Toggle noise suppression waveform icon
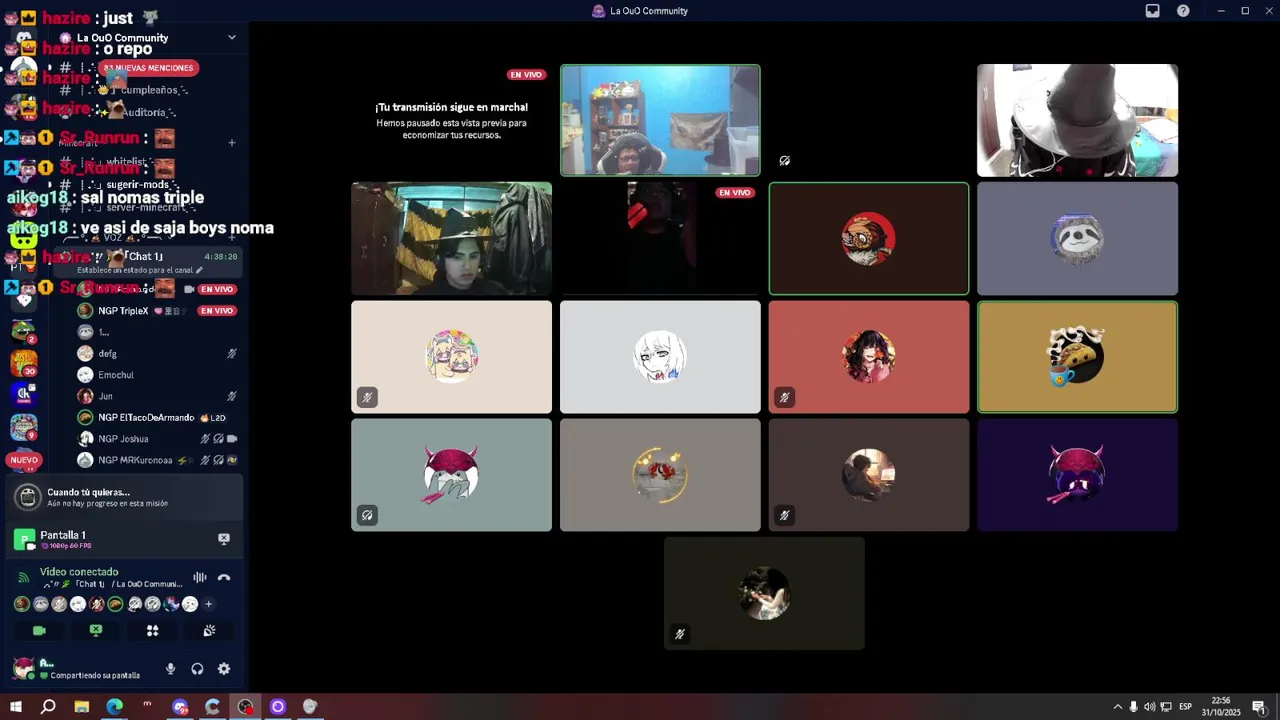The height and width of the screenshot is (720, 1280). click(x=200, y=578)
